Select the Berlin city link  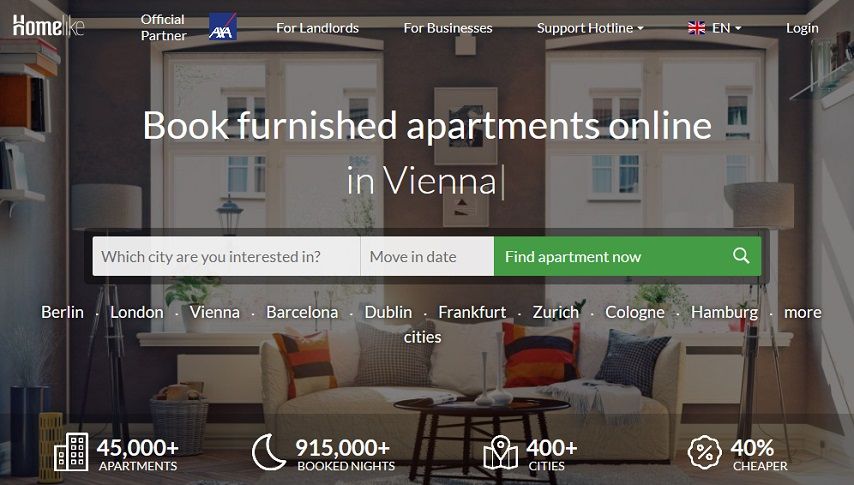click(63, 312)
